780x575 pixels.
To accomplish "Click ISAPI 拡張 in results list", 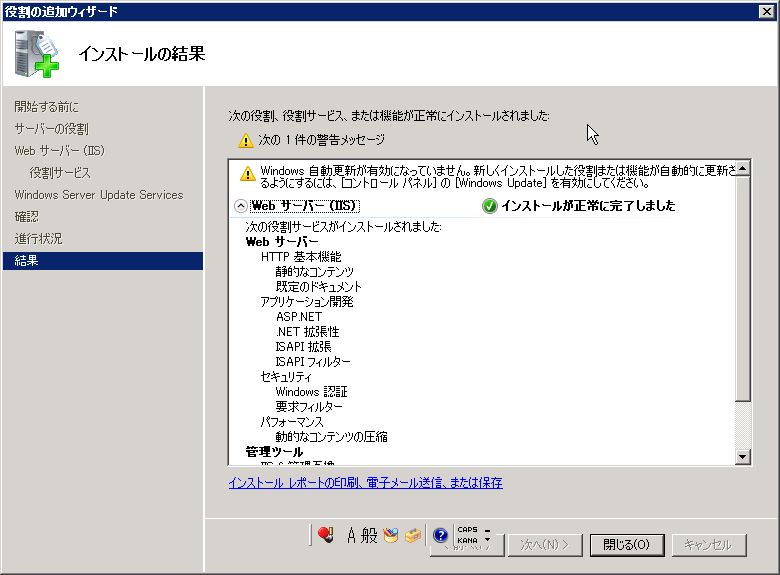I will pos(303,347).
